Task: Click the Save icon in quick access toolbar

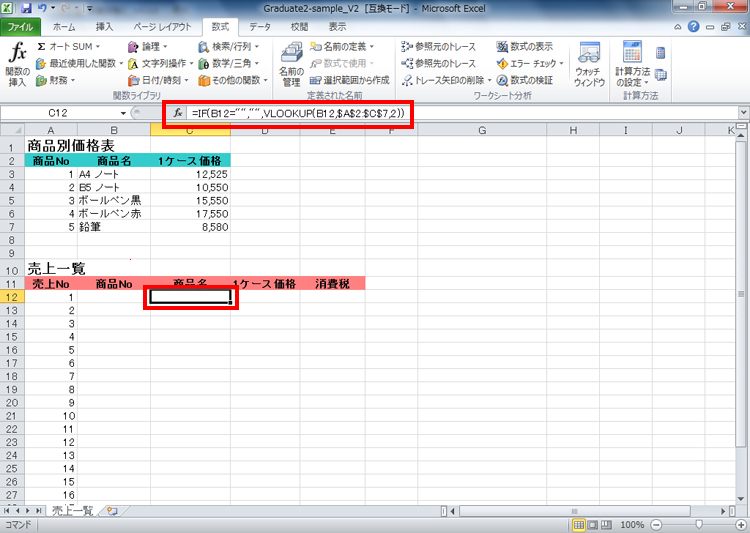Action: [26, 8]
